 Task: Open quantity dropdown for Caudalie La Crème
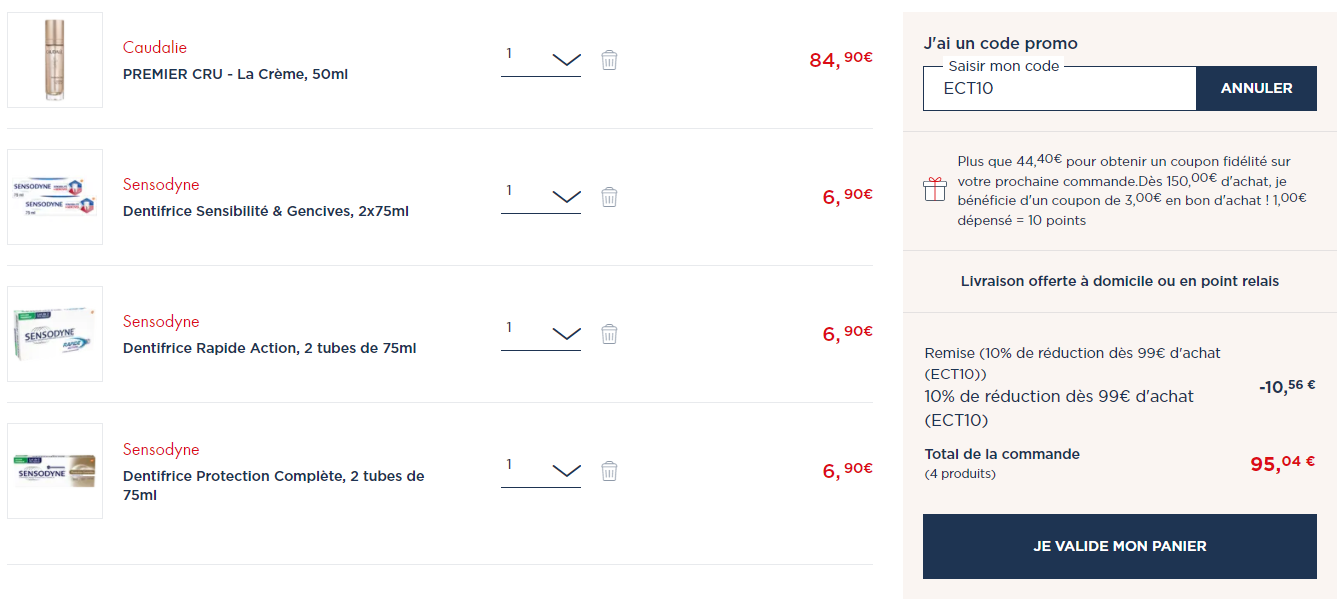click(541, 59)
